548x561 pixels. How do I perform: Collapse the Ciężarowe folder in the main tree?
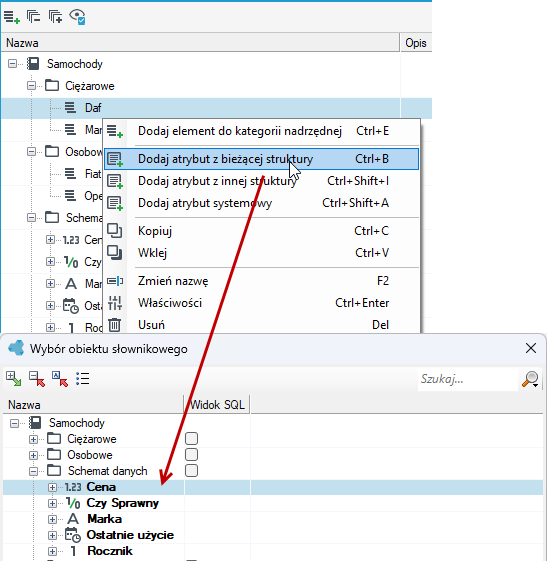[x=31, y=86]
